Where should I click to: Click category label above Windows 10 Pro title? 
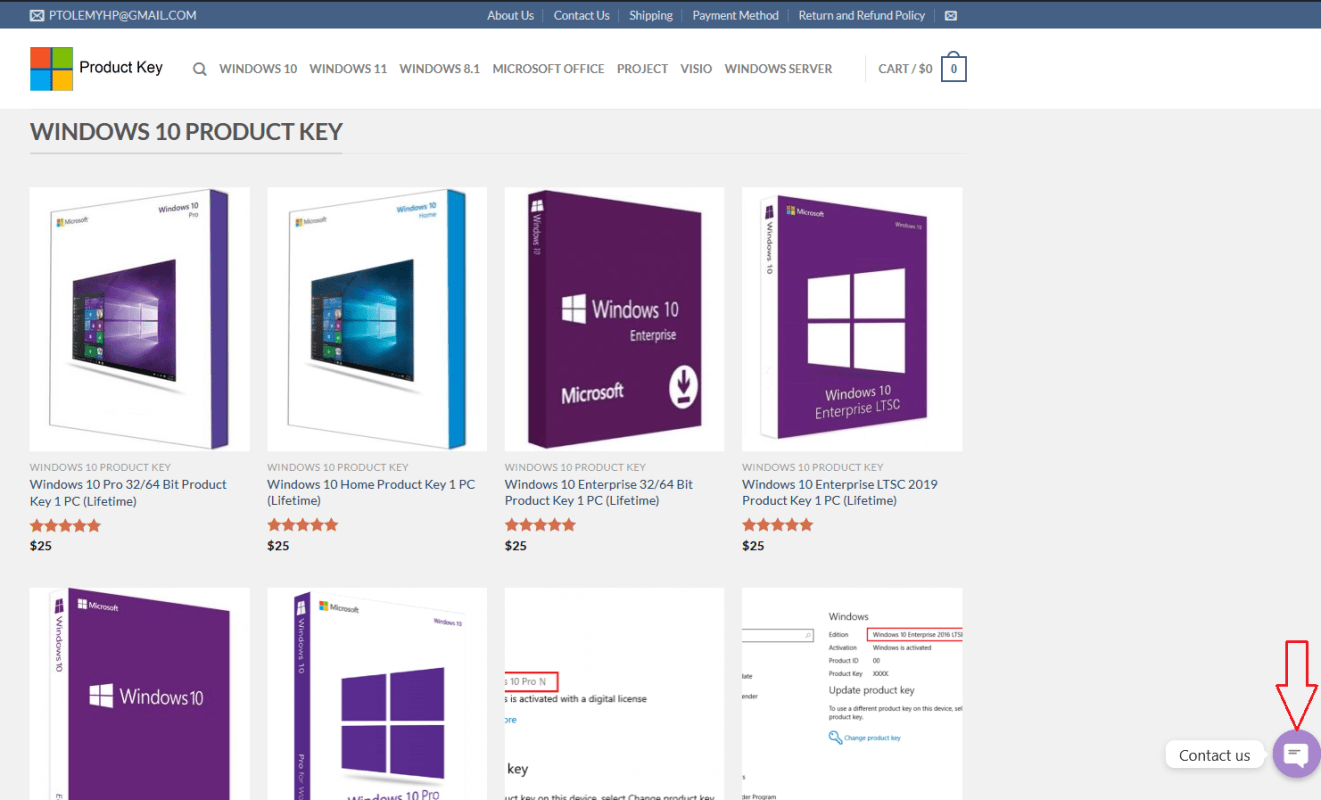100,467
